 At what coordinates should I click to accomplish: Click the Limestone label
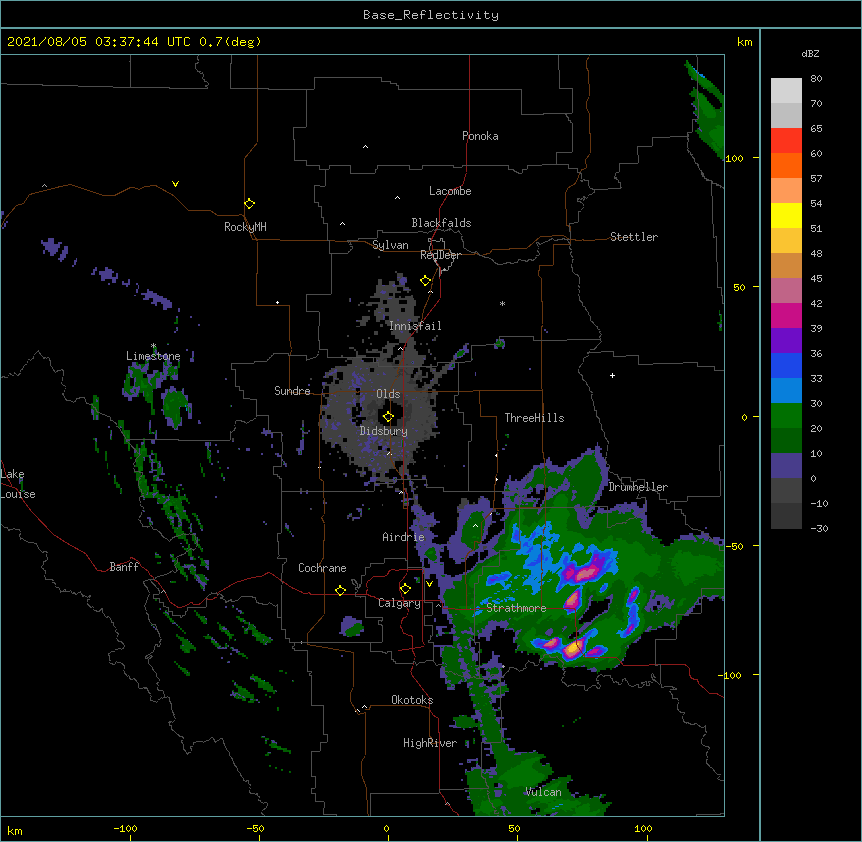pos(153,356)
